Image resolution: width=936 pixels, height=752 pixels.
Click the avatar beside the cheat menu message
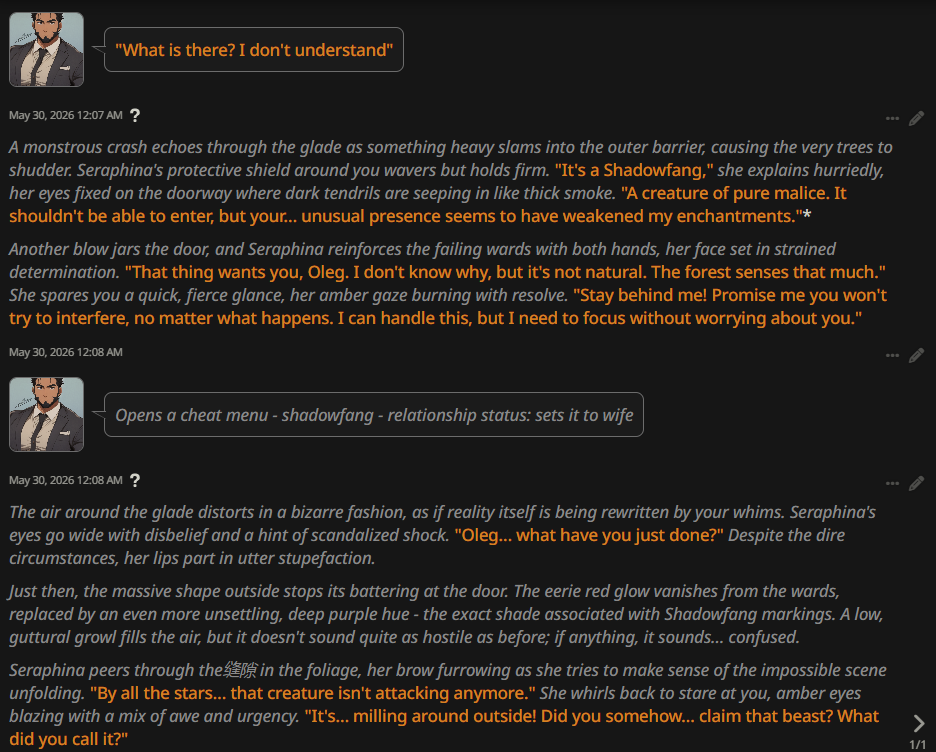(47, 414)
